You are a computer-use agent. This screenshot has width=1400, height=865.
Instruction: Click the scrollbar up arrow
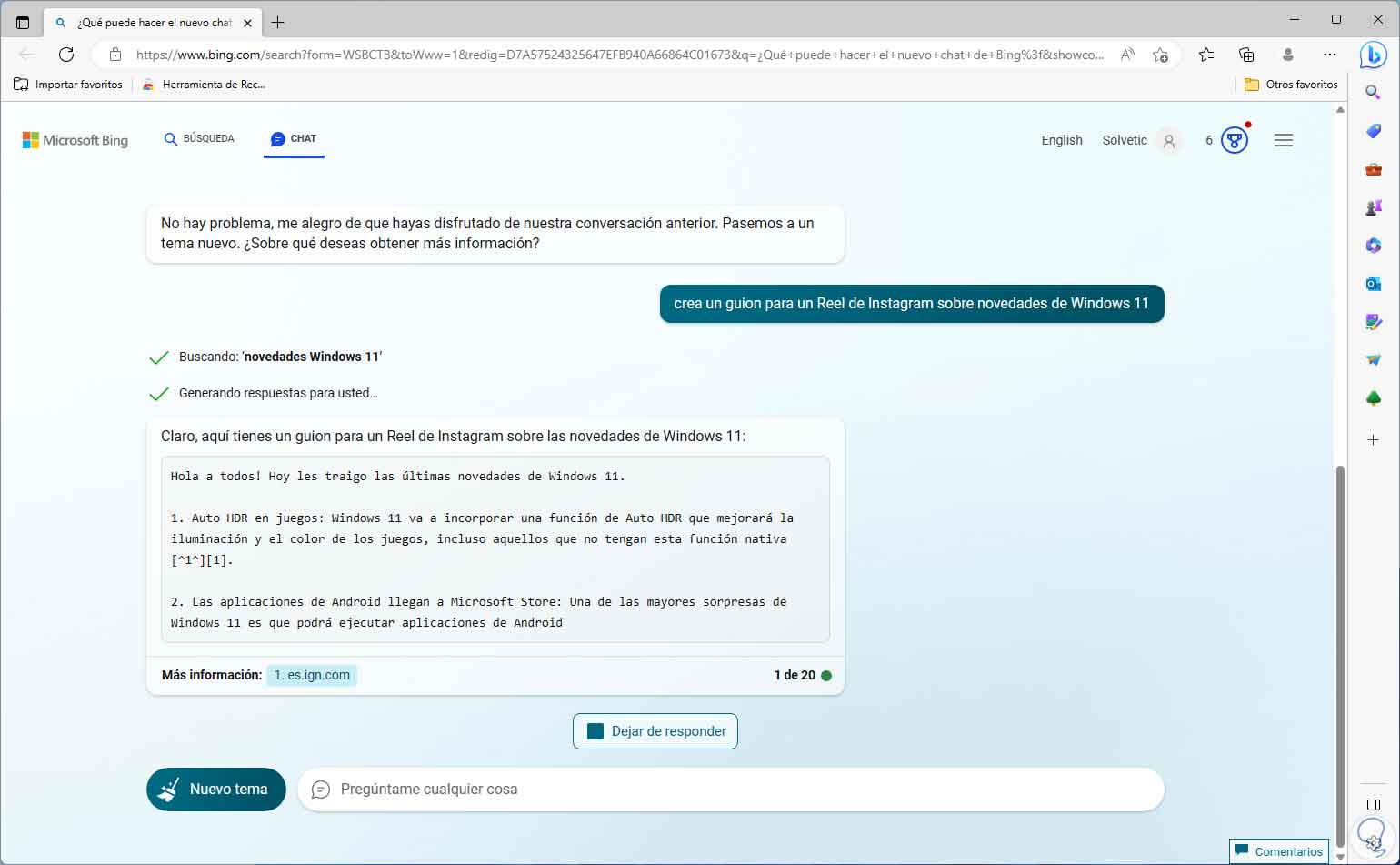(1340, 109)
